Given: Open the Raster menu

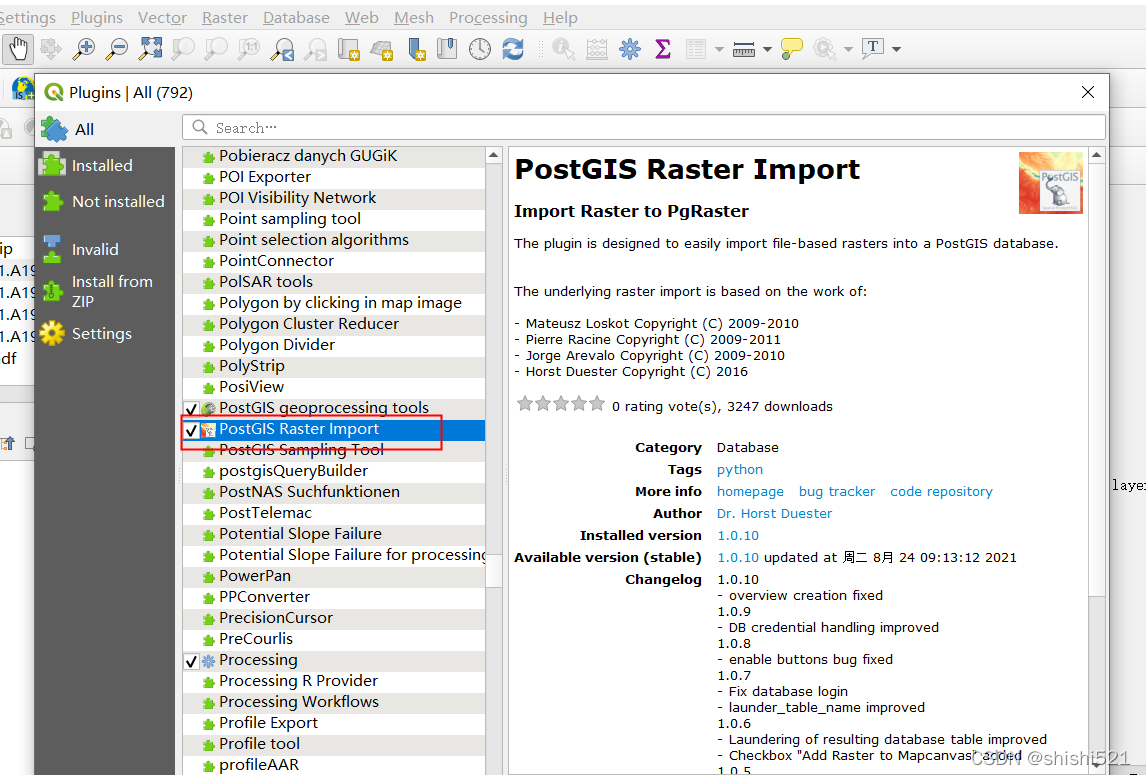Looking at the screenshot, I should 224,18.
